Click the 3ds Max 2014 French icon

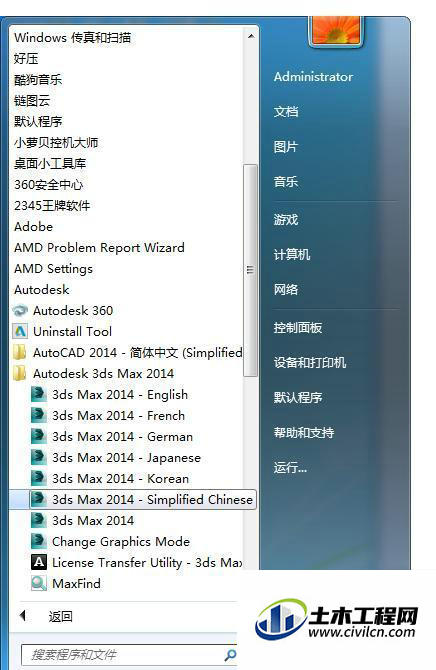point(39,415)
